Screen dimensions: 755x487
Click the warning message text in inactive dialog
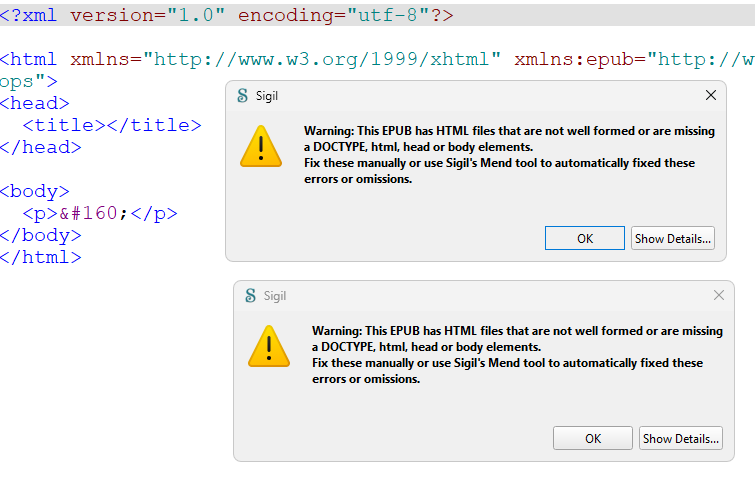pyautogui.click(x=518, y=355)
